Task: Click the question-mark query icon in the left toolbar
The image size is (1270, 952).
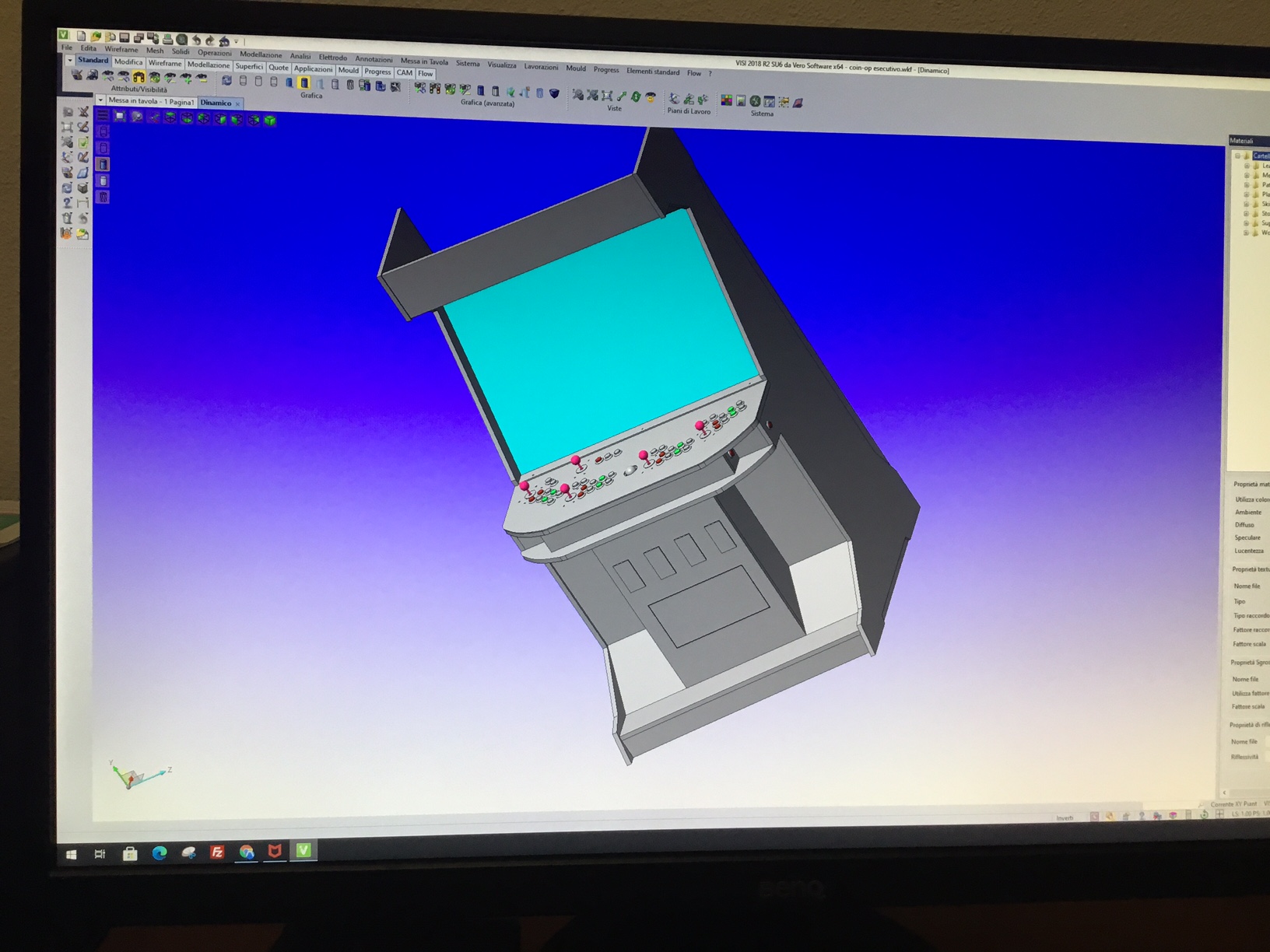Action: click(x=68, y=202)
